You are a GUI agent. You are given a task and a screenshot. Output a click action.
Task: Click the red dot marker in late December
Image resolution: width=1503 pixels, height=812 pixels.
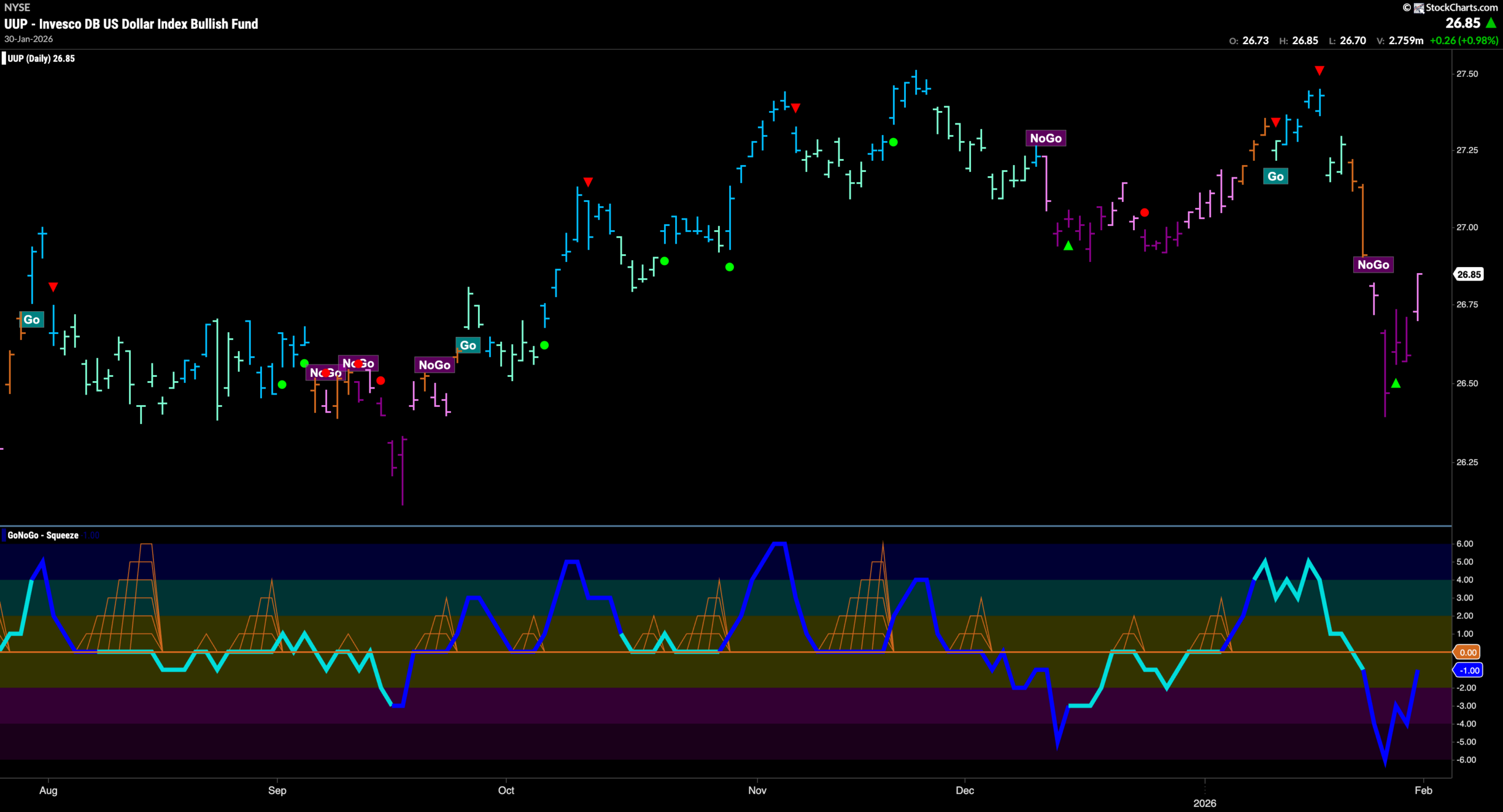[x=1144, y=213]
